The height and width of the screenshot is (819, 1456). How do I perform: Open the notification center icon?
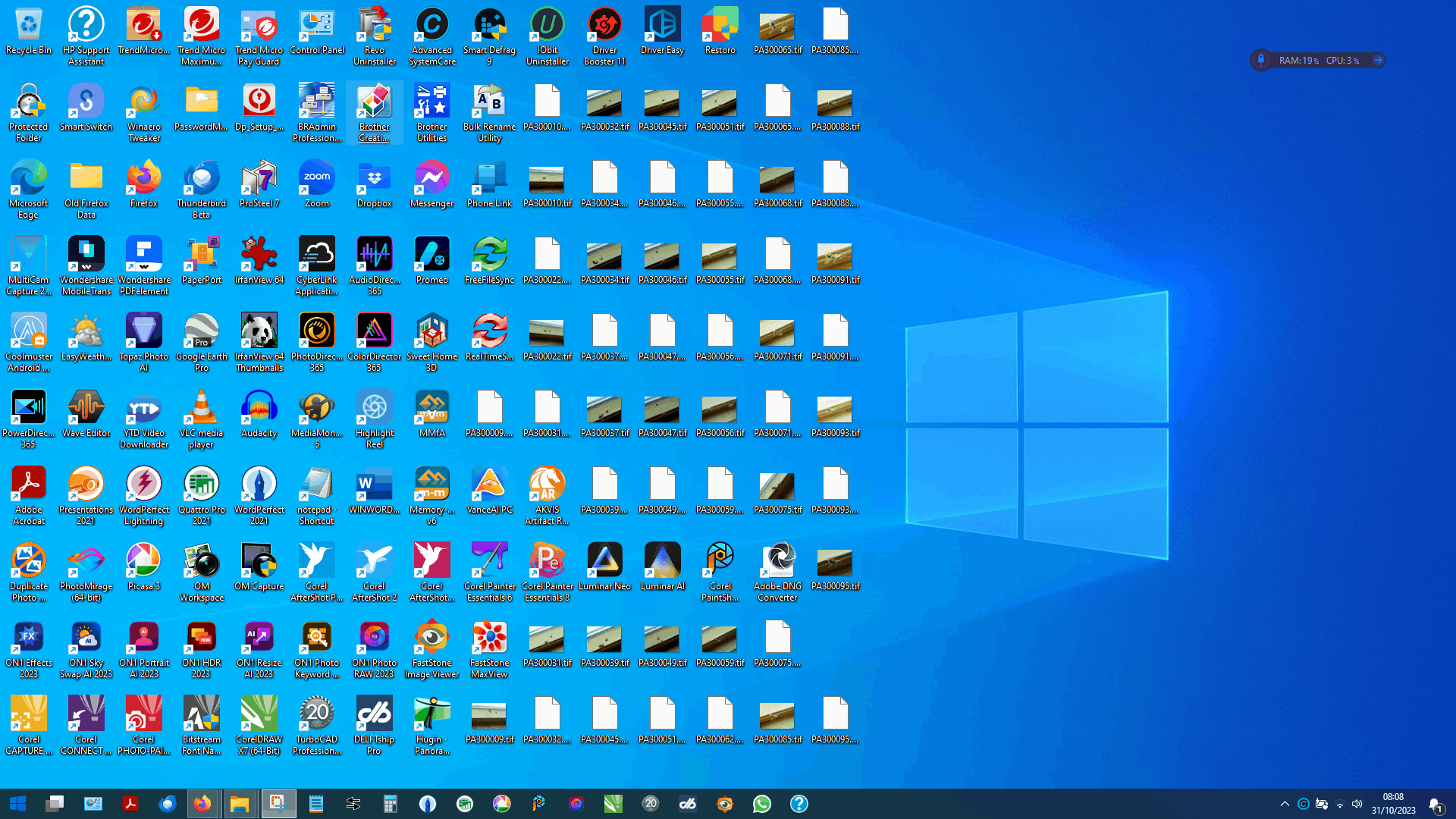[1436, 804]
